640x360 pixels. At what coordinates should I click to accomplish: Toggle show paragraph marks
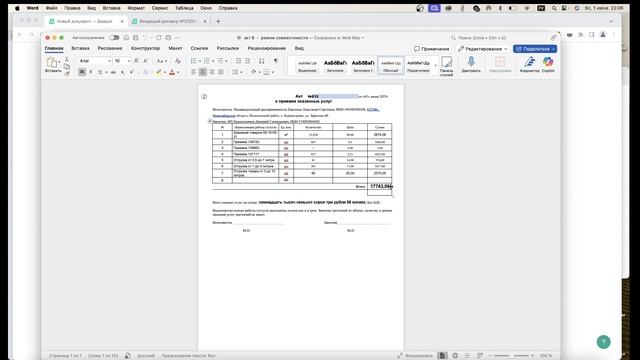pyautogui.click(x=276, y=61)
